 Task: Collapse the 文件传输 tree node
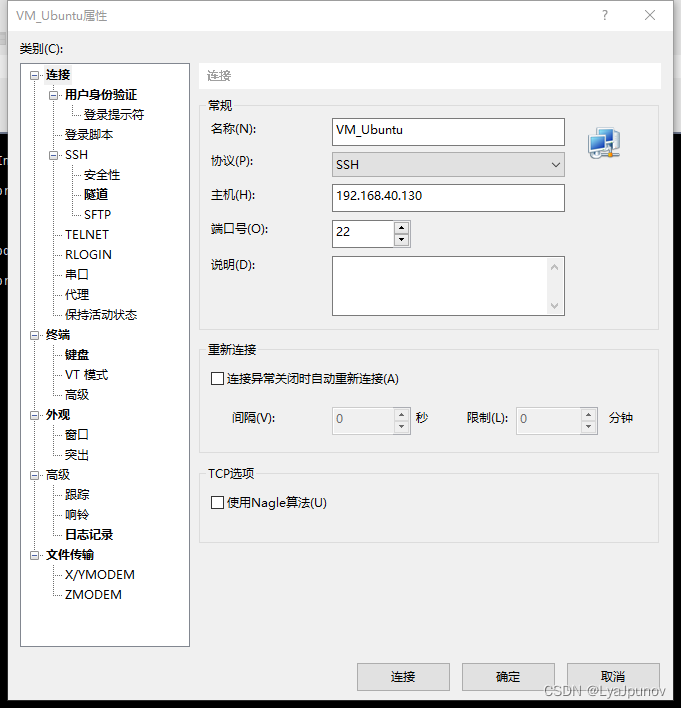pos(34,555)
